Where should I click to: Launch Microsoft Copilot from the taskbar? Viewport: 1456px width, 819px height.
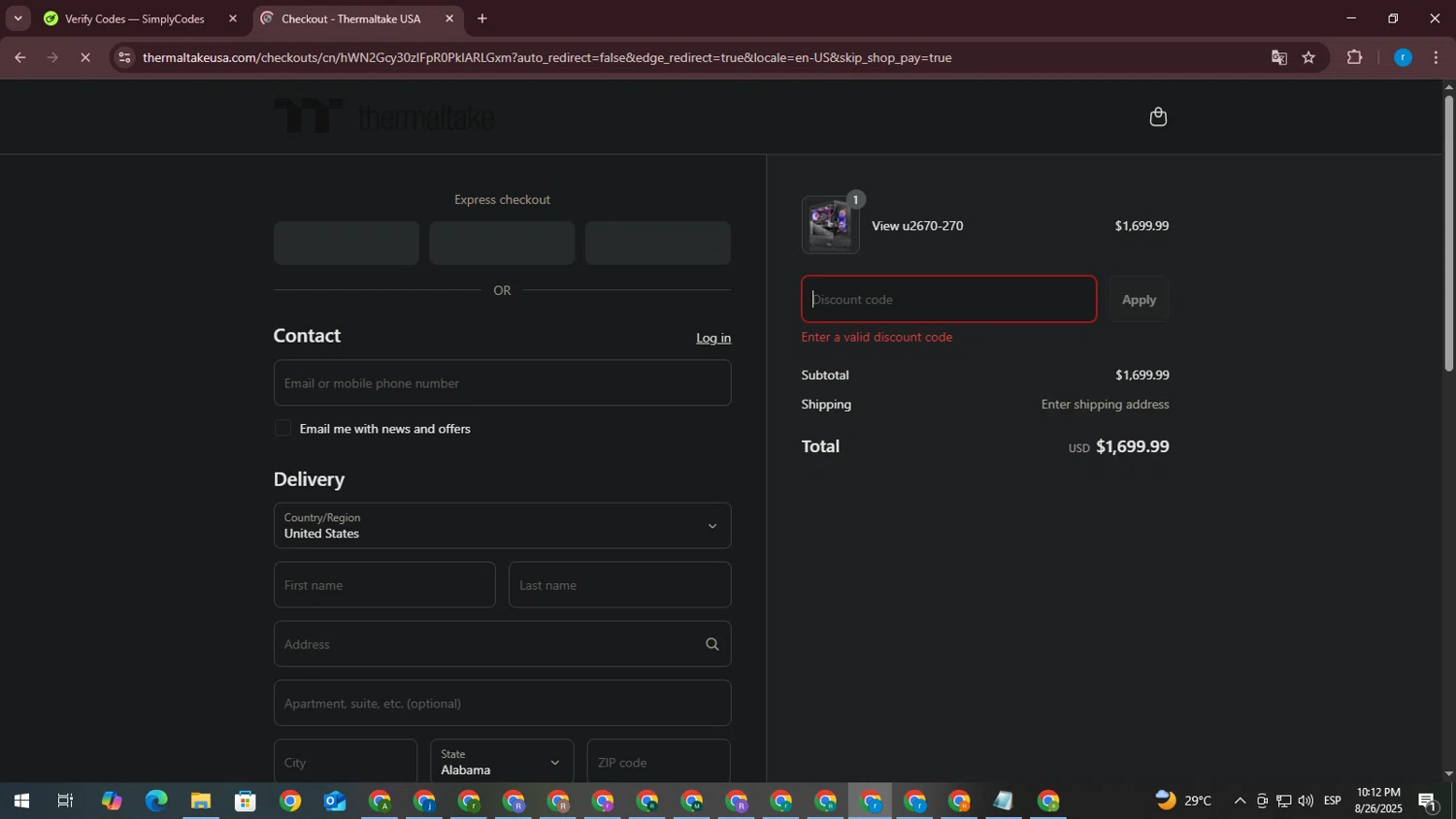[x=112, y=802]
